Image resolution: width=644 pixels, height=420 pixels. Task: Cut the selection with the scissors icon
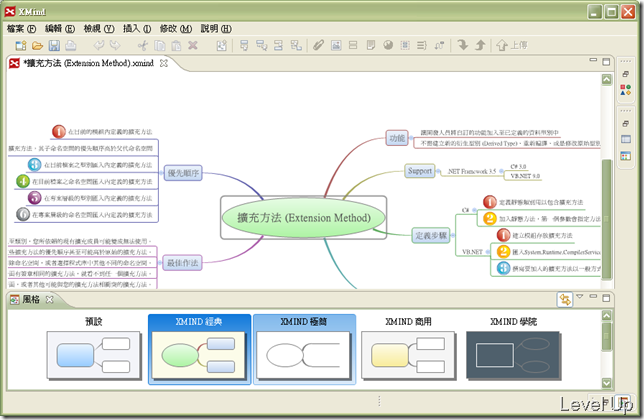[x=143, y=45]
